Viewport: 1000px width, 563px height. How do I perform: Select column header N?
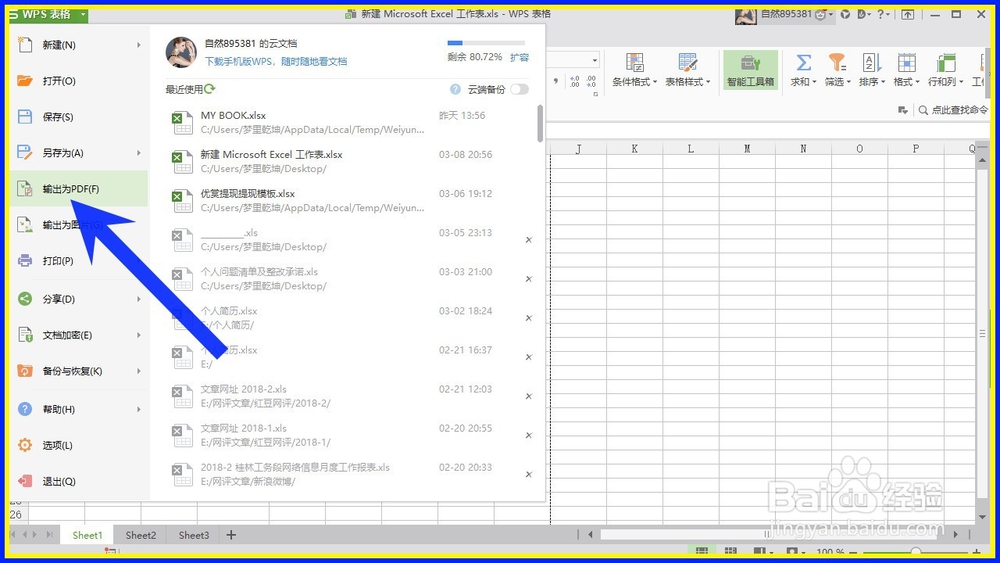[x=803, y=149]
